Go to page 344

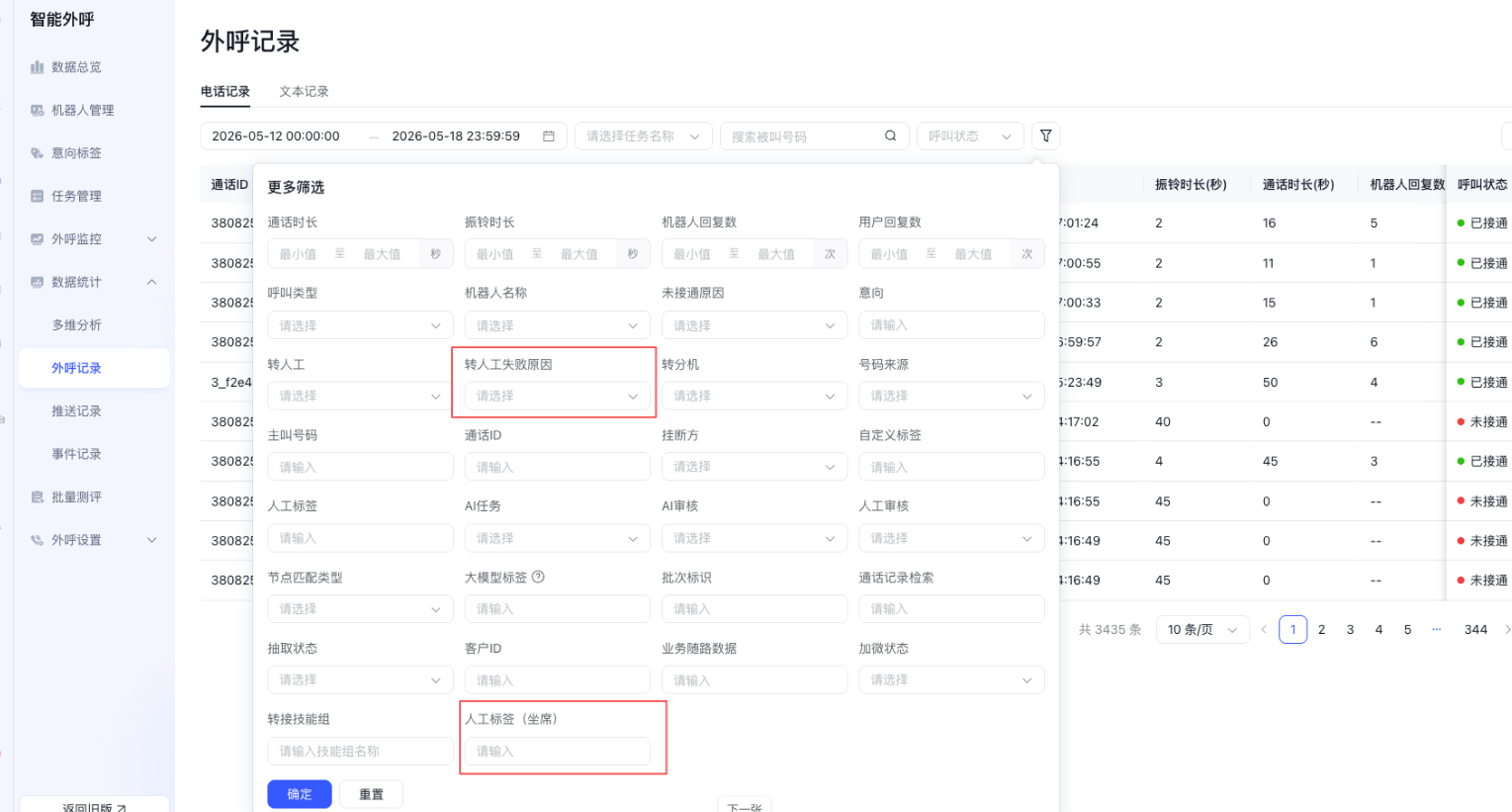(1475, 630)
